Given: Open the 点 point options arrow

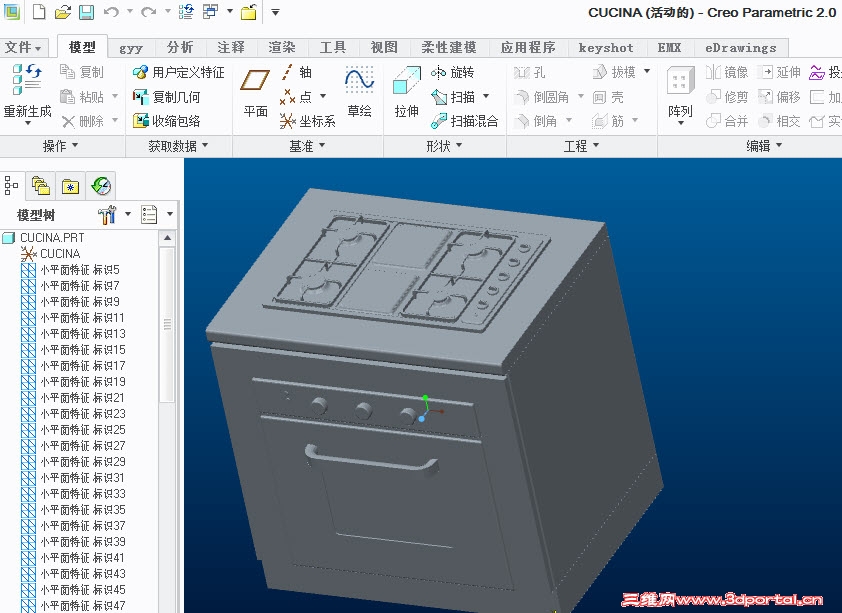Looking at the screenshot, I should tap(323, 97).
